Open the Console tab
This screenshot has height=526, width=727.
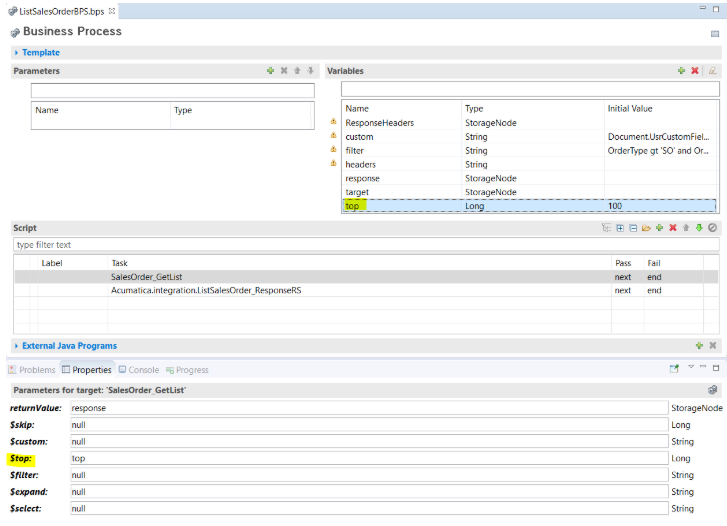point(139,370)
